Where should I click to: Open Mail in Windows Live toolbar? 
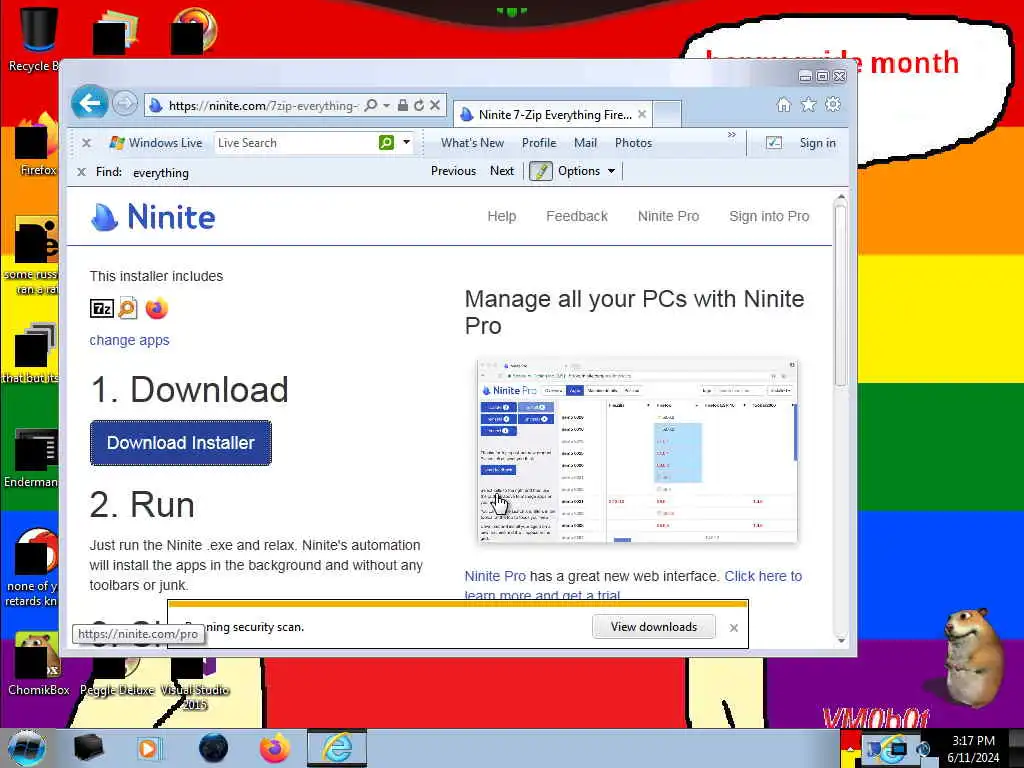585,143
